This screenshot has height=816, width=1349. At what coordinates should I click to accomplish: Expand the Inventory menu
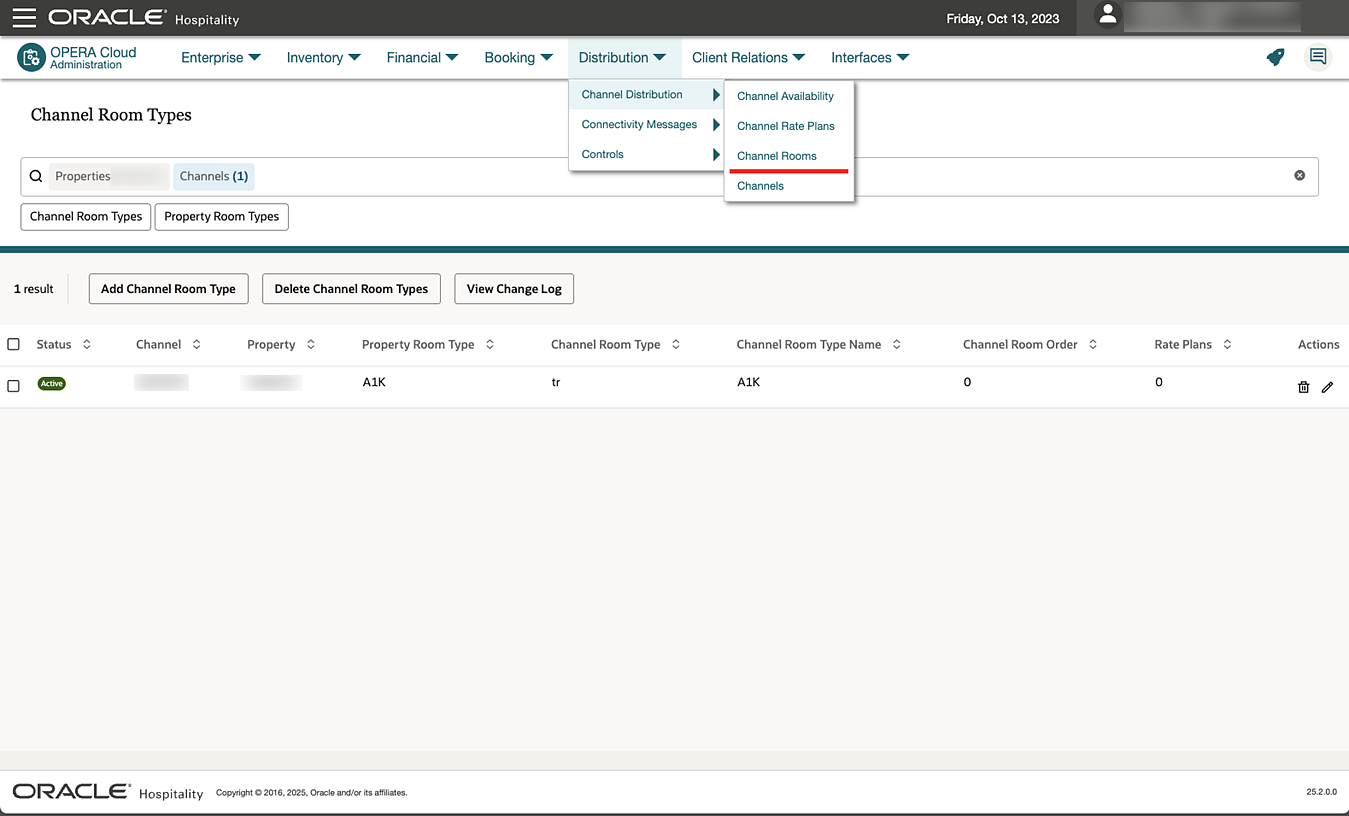coord(324,57)
